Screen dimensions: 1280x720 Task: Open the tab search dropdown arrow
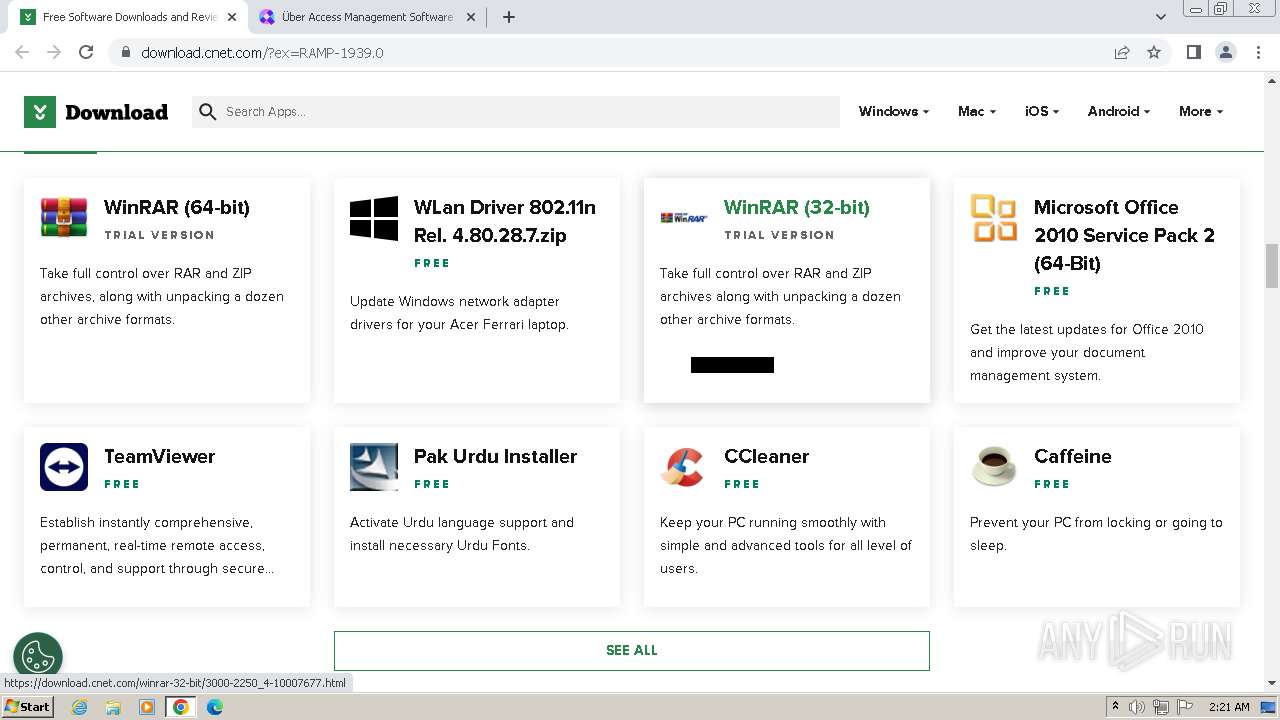click(x=1160, y=17)
